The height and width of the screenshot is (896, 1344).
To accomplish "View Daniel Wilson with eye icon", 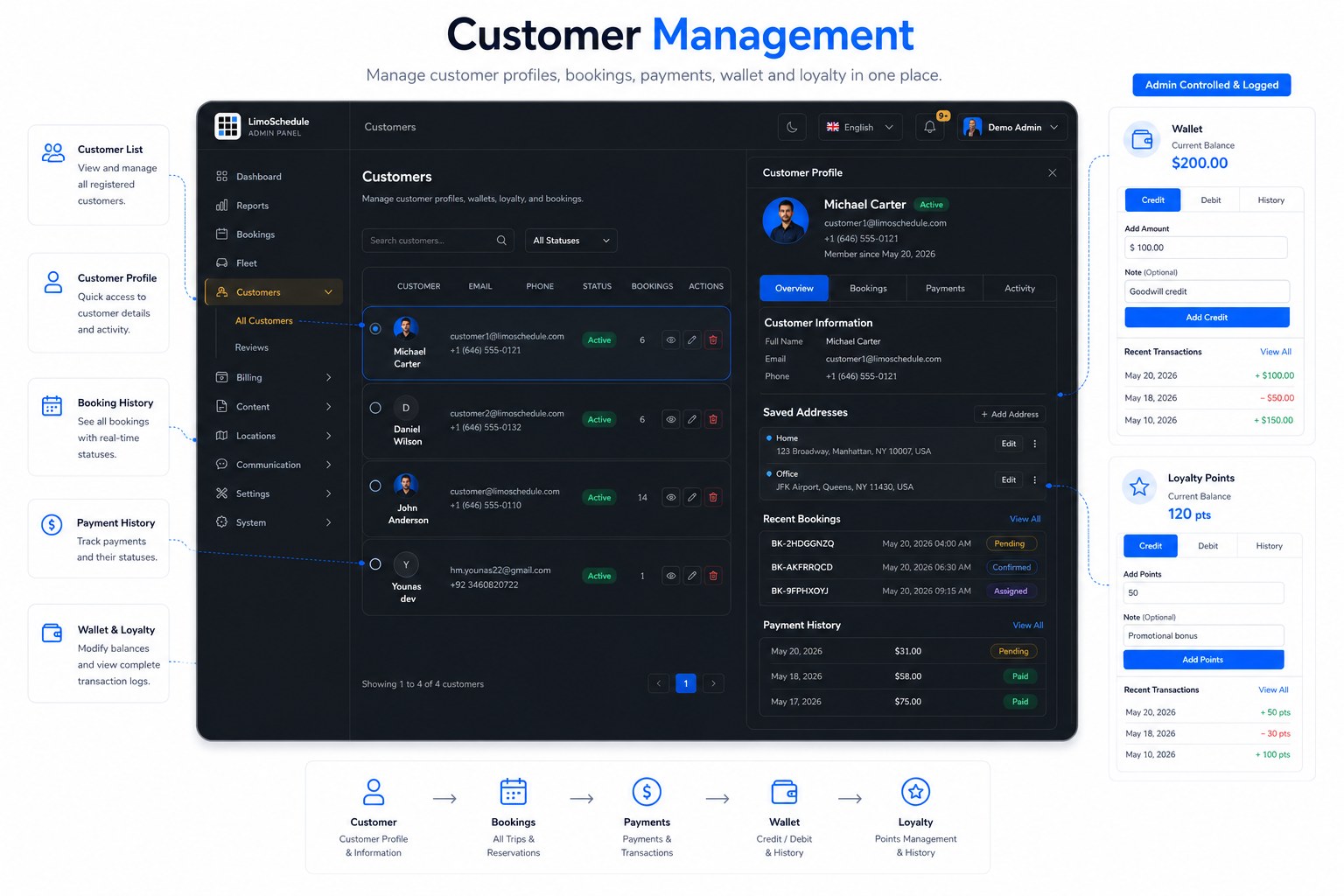I will point(671,420).
